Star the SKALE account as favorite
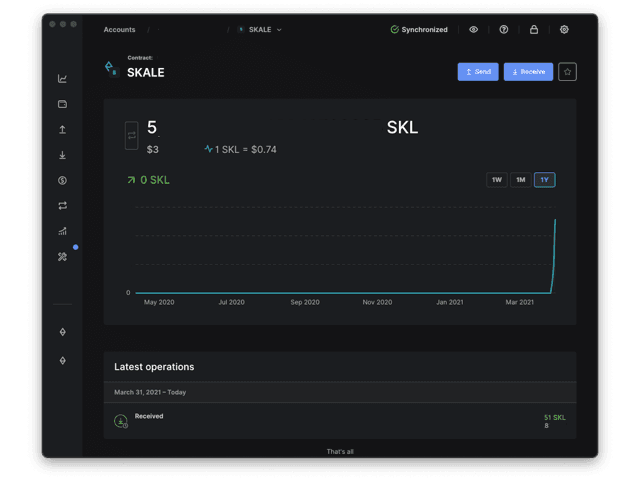Image resolution: width=640 pixels, height=480 pixels. click(x=567, y=72)
